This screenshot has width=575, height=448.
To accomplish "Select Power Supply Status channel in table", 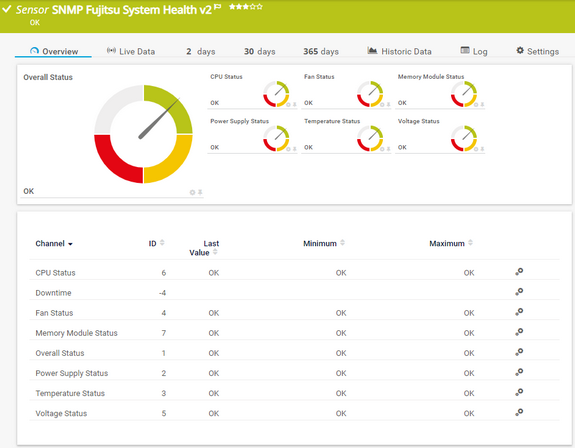I will pos(72,373).
